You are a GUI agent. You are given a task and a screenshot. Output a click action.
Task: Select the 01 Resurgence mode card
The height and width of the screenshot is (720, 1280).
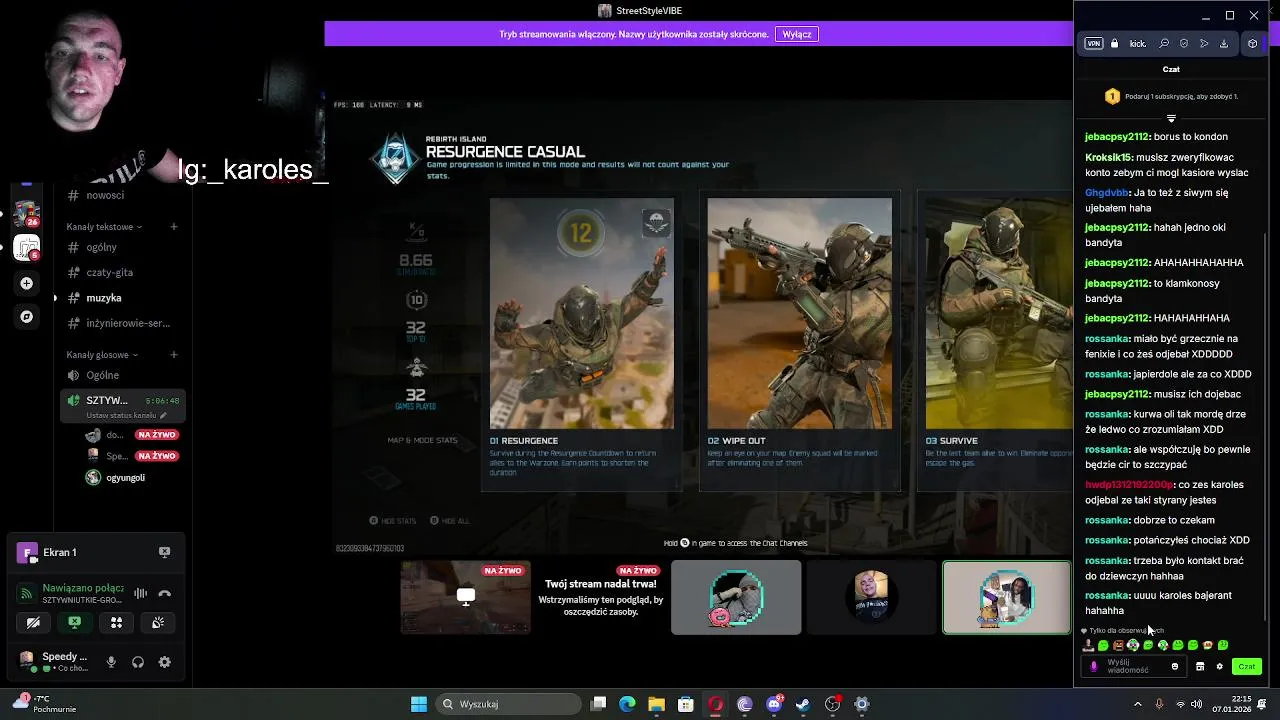(582, 341)
